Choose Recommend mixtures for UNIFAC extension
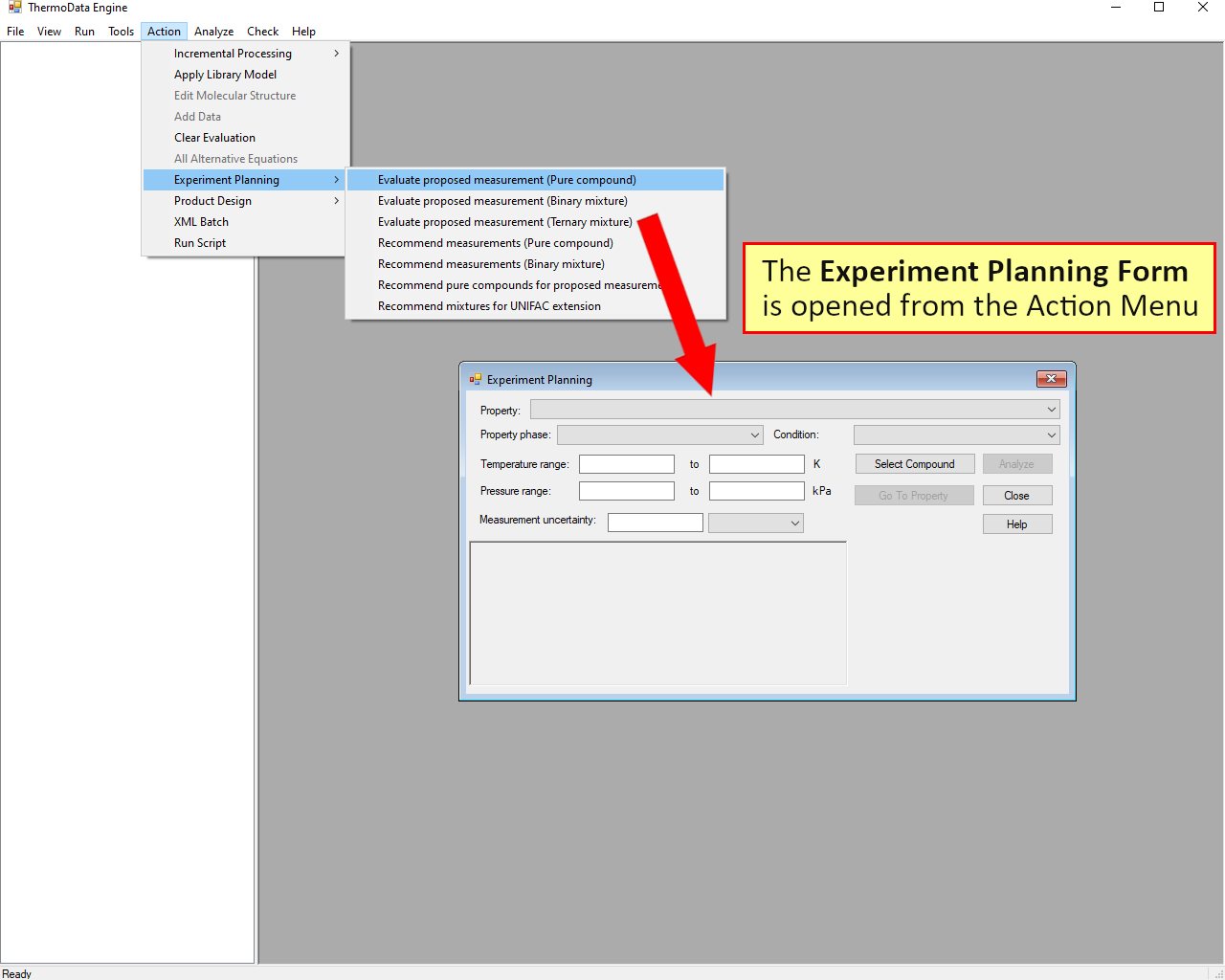Viewport: 1225px width, 980px height. pyautogui.click(x=489, y=306)
